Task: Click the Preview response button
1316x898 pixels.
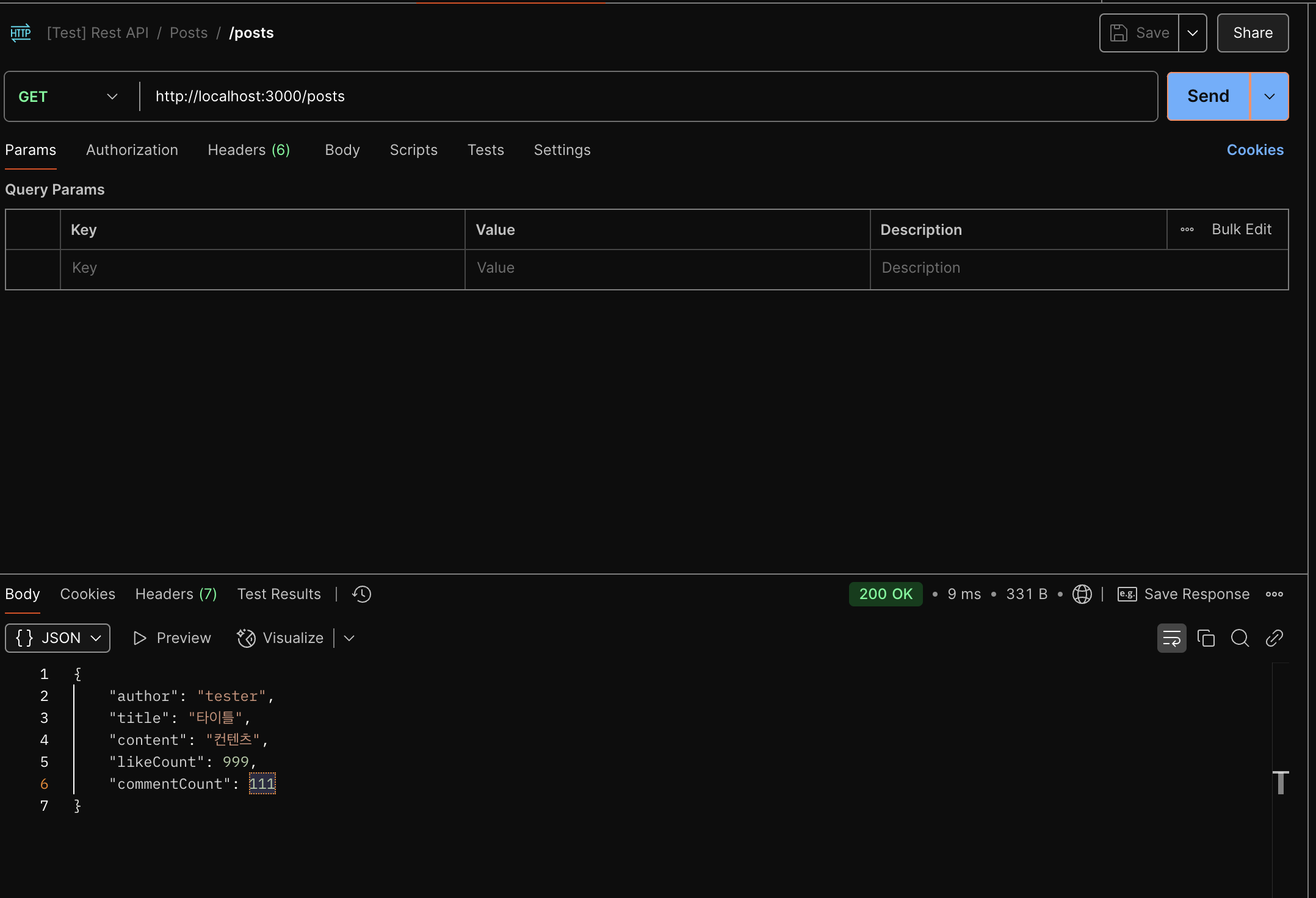Action: [x=172, y=638]
